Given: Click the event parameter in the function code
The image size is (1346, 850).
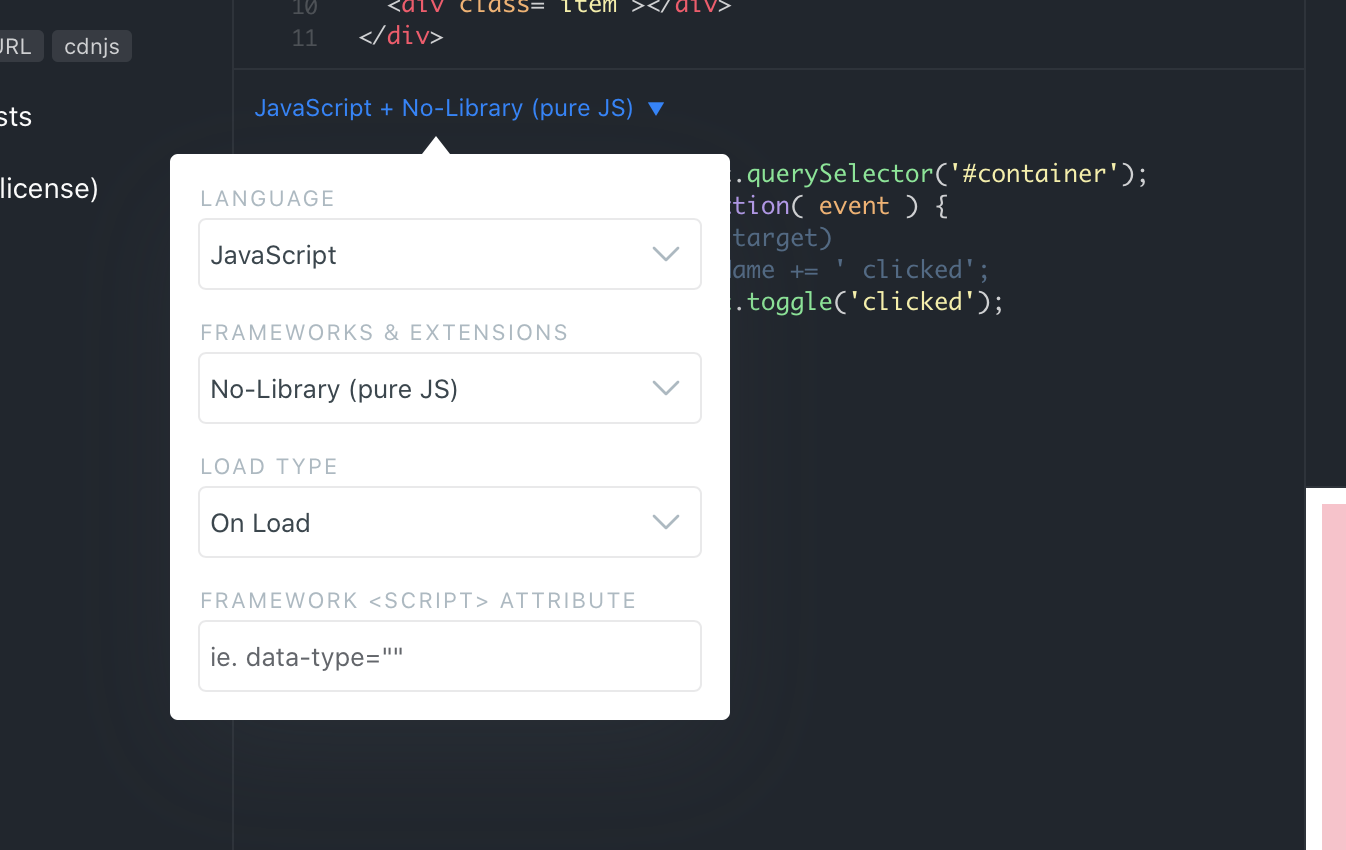Looking at the screenshot, I should pos(854,205).
